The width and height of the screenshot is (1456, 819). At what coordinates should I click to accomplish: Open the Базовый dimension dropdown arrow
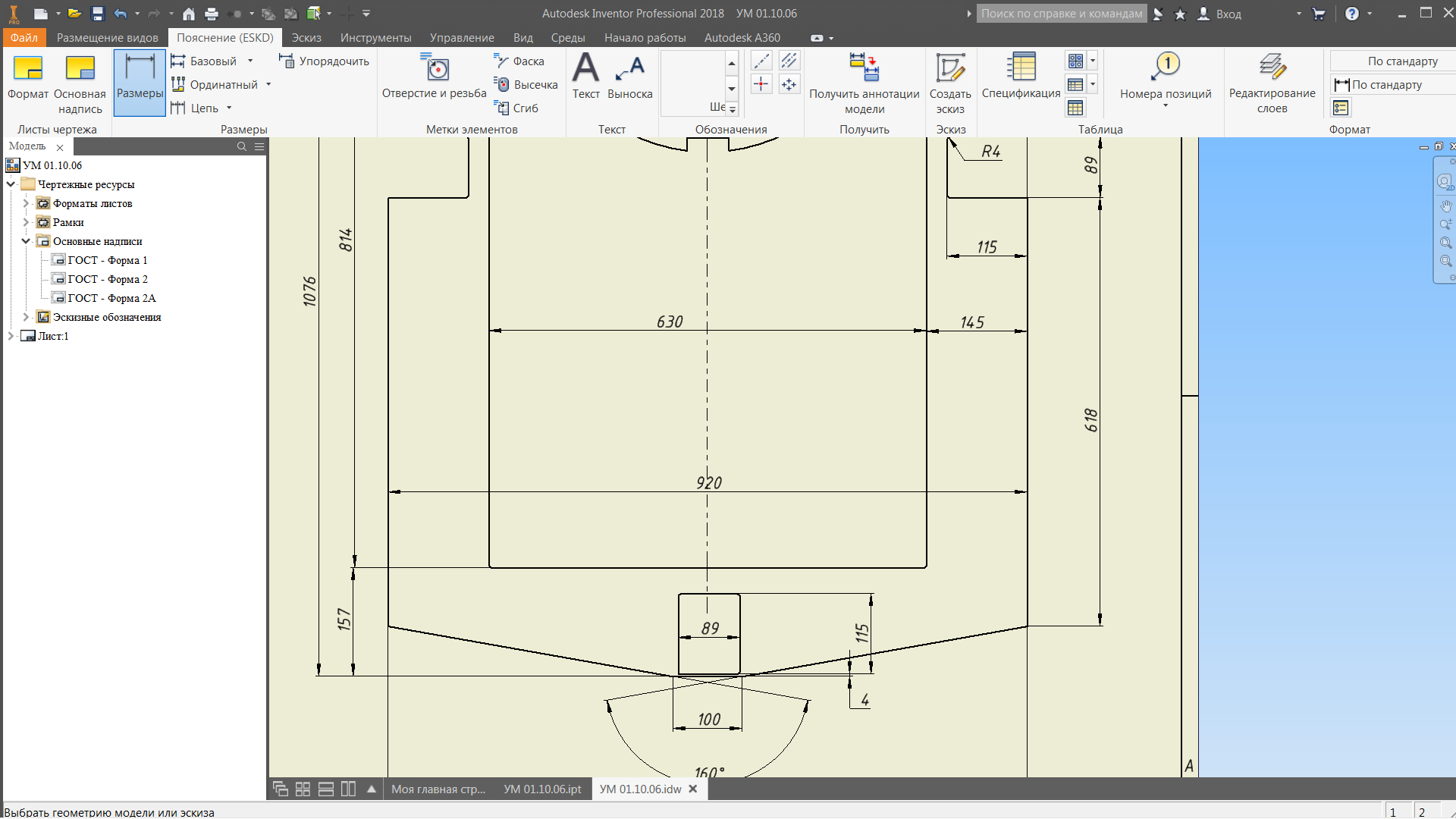(x=250, y=61)
